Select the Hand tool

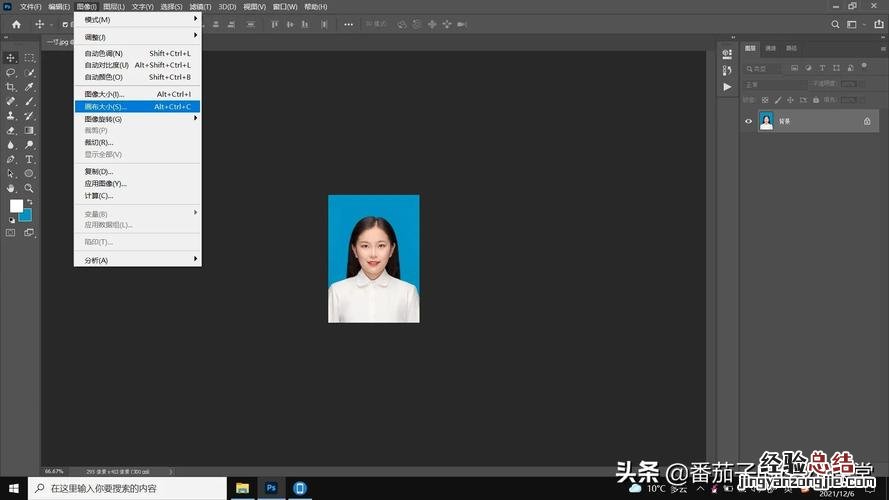[11, 188]
